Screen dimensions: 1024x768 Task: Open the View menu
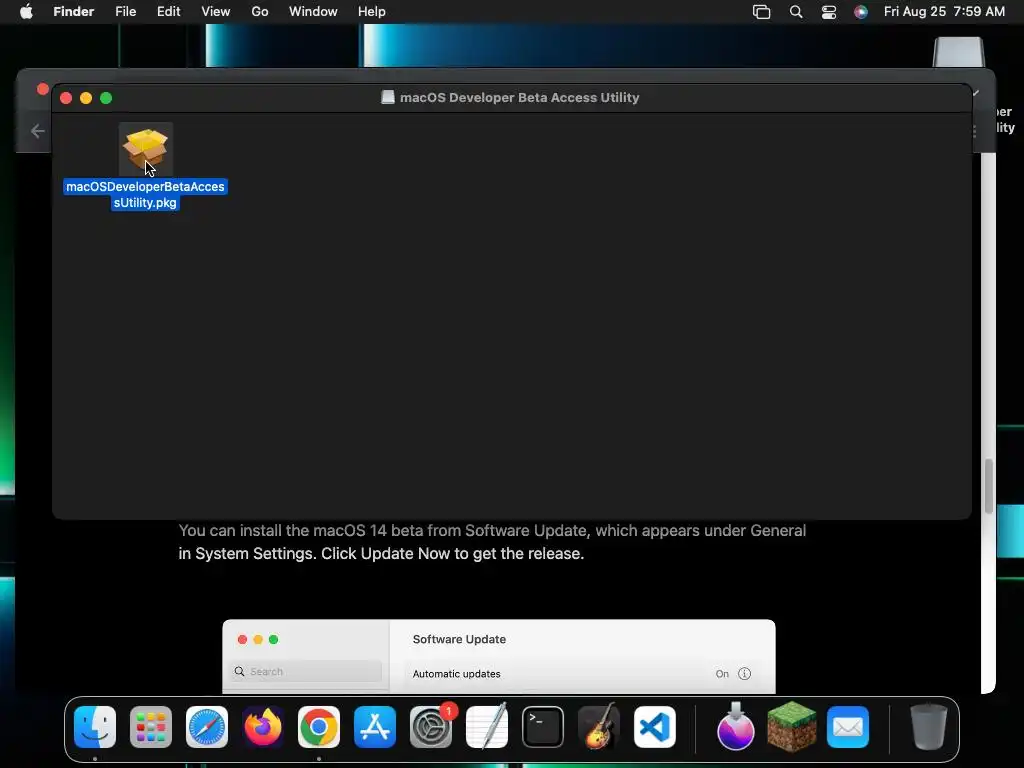coord(216,12)
